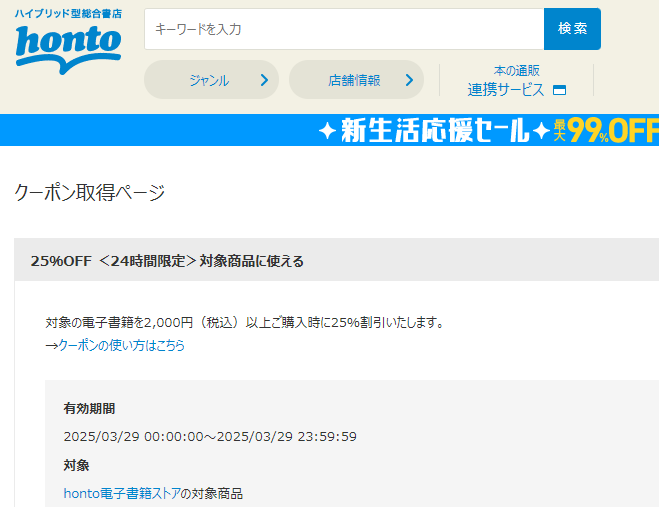Click the 25%OFF <24時間限定> coupon title
Screen dimensions: 659x507
click(167, 261)
